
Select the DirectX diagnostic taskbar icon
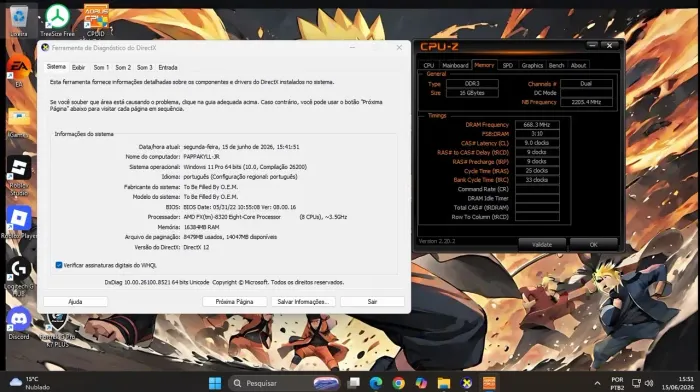tap(467, 383)
